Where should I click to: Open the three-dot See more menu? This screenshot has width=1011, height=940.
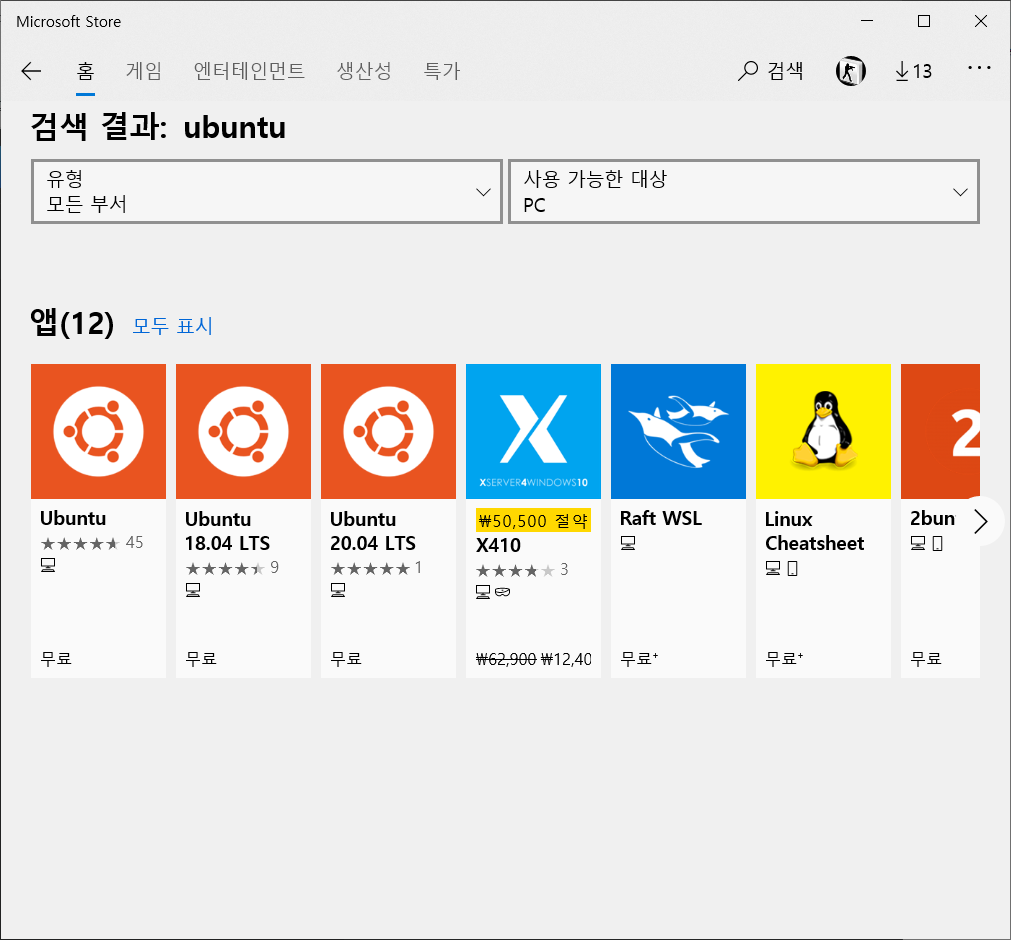[x=979, y=69]
